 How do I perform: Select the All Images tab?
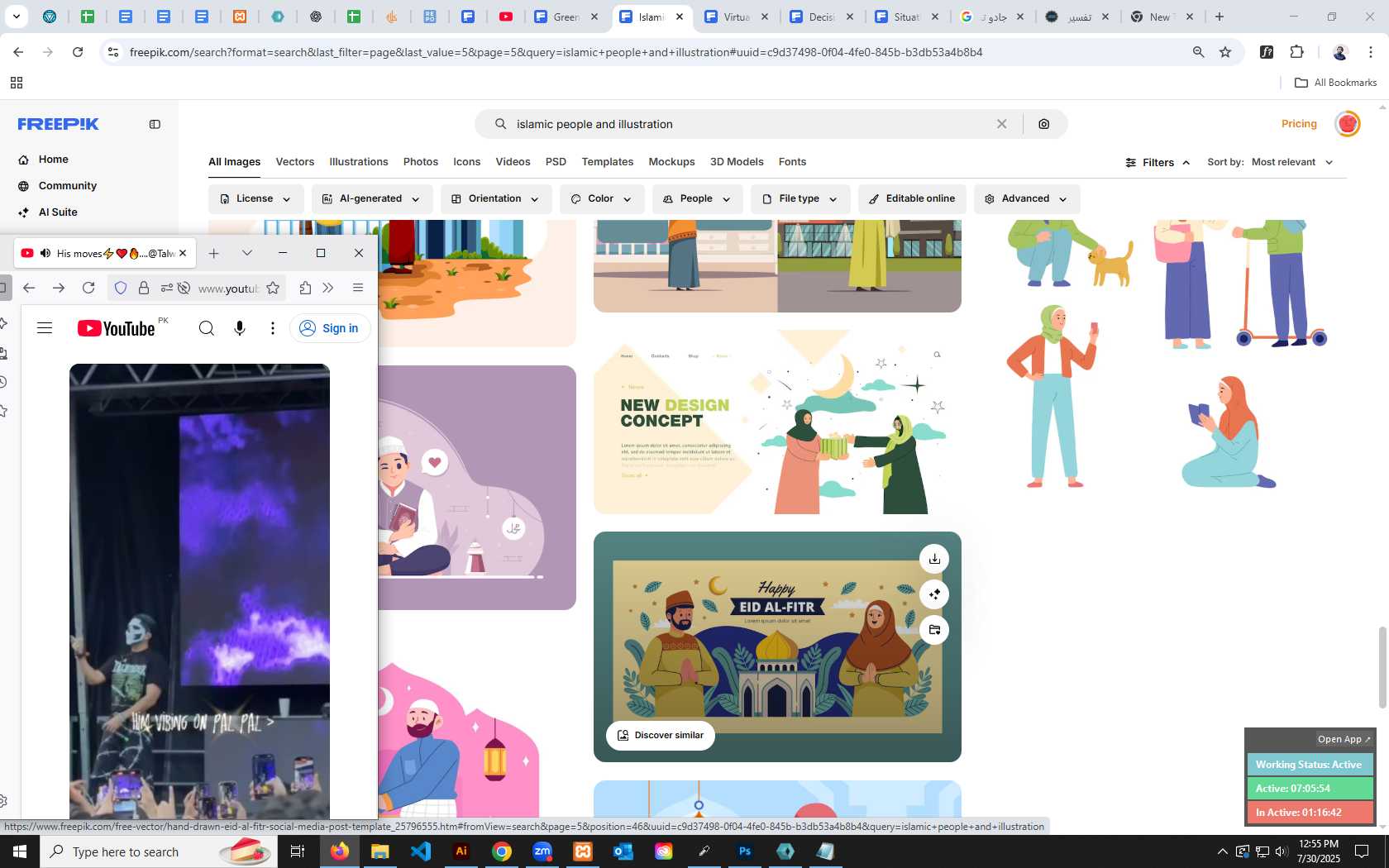point(234,162)
